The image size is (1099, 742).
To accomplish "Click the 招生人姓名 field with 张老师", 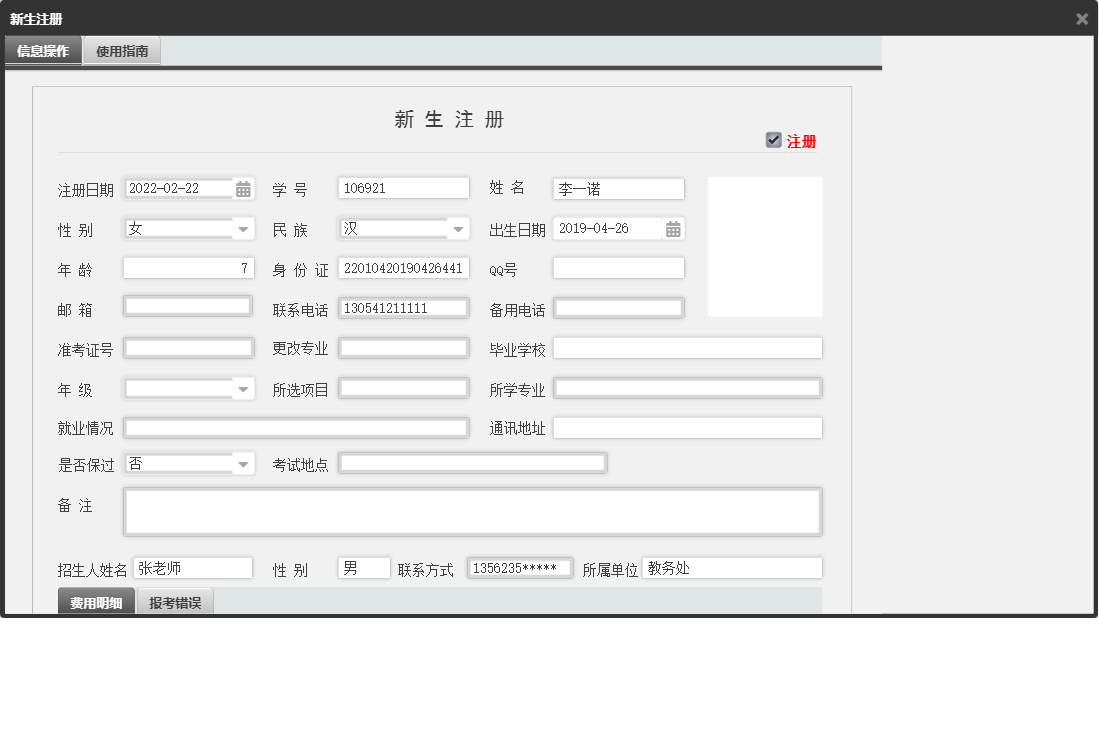I will (x=192, y=568).
